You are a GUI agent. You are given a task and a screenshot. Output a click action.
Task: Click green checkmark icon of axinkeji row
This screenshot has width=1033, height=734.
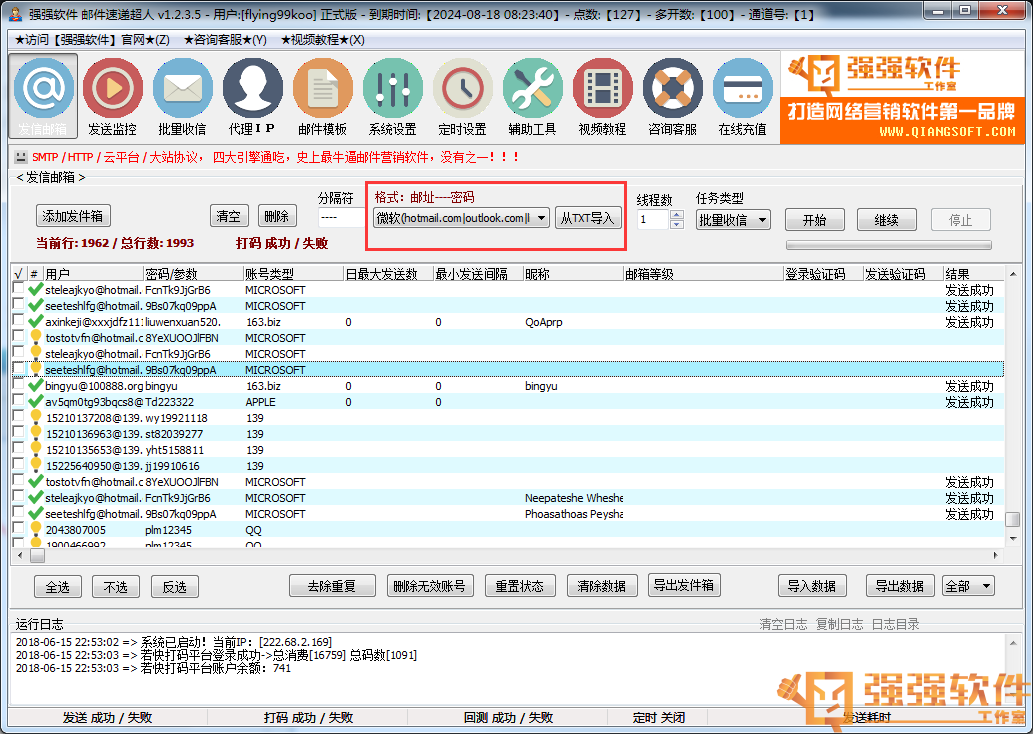[36, 322]
